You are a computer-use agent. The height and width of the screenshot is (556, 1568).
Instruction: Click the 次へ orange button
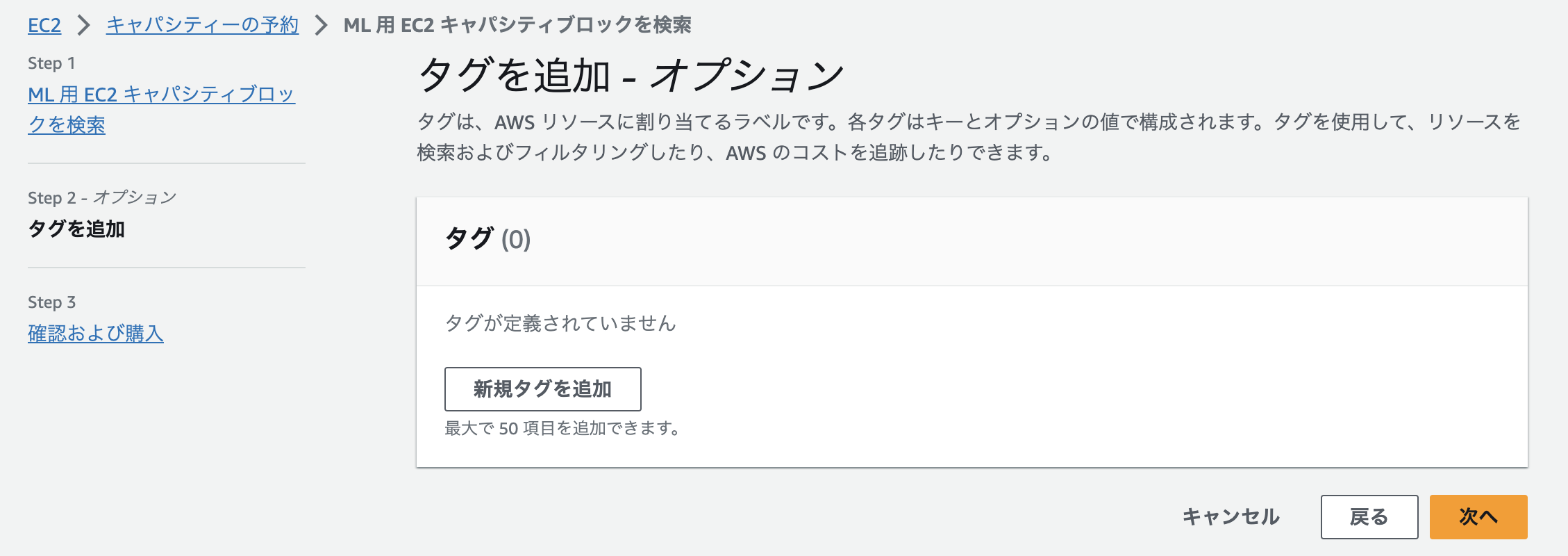point(1478,517)
